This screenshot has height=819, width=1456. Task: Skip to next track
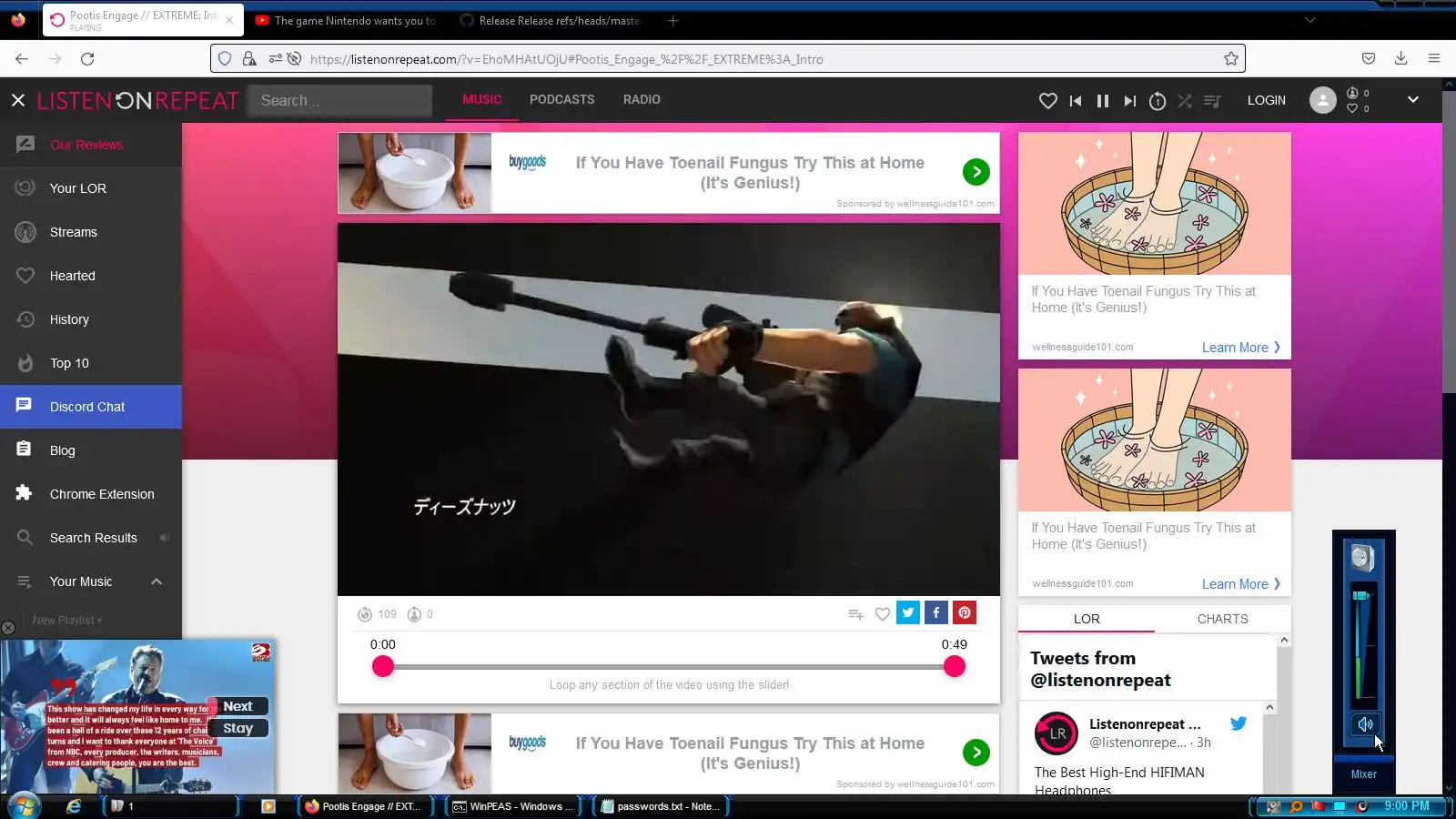coord(1130,101)
